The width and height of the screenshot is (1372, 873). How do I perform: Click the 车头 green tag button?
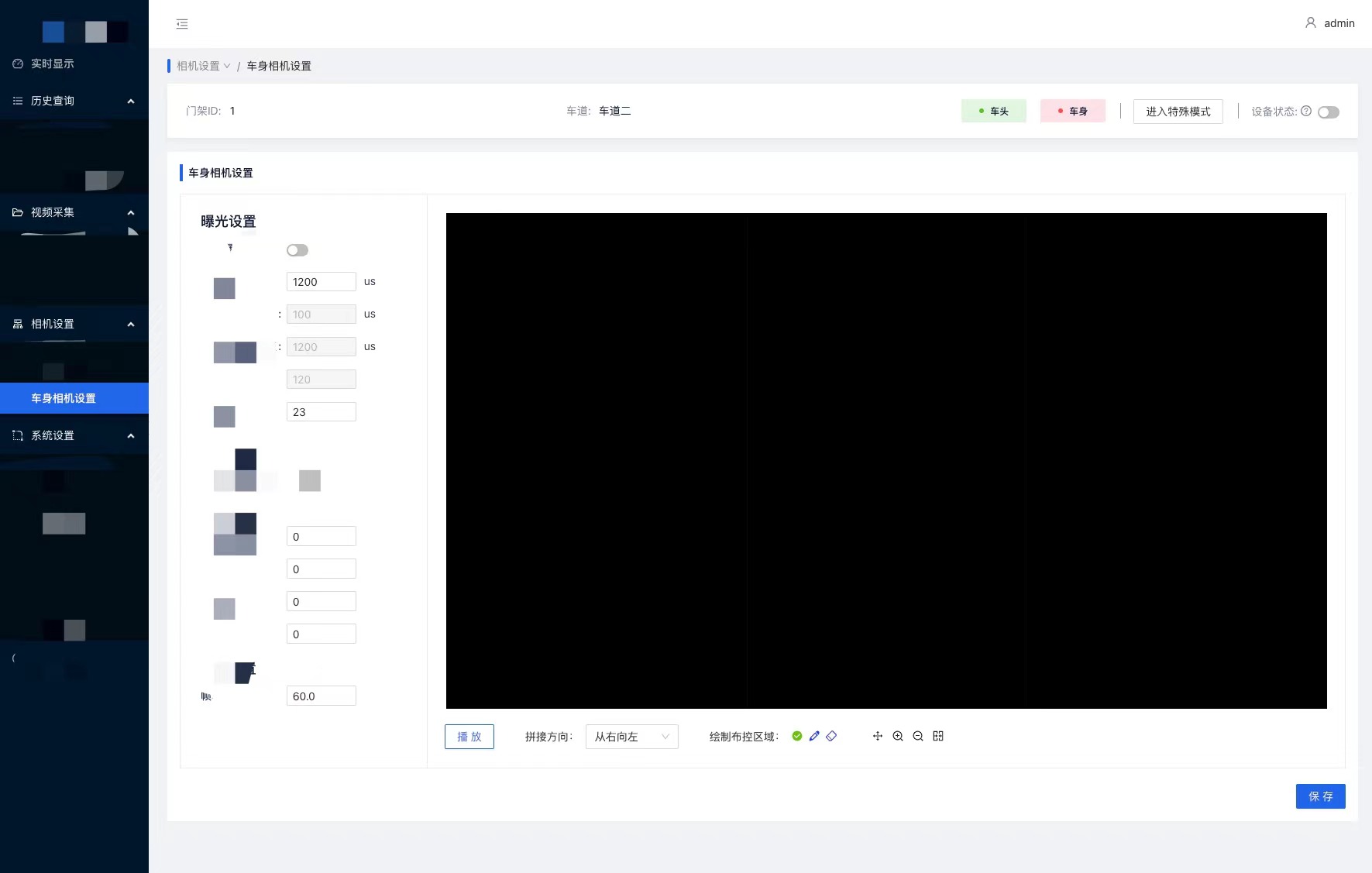(x=994, y=111)
